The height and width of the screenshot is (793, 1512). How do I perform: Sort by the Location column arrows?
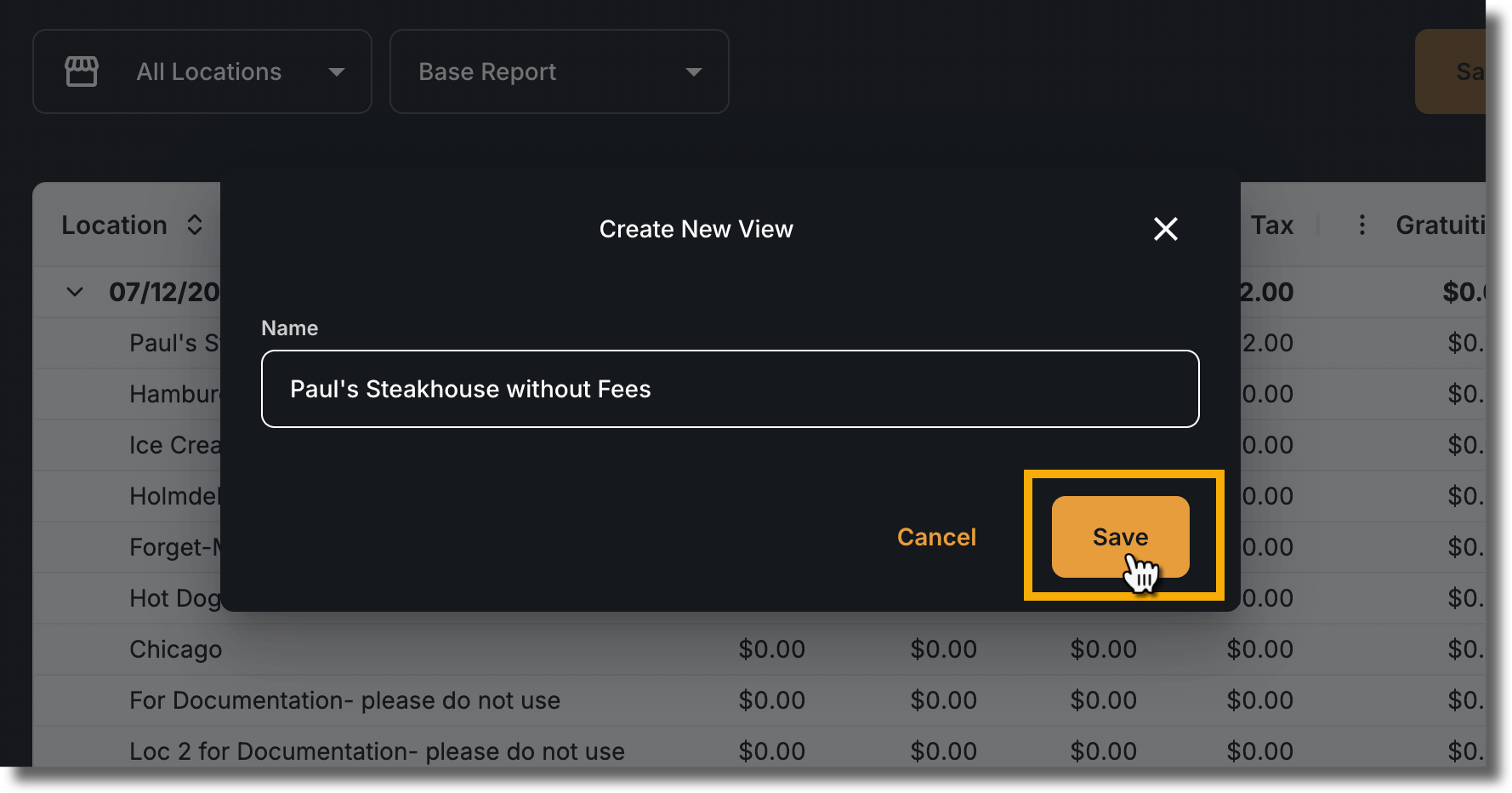[195, 225]
